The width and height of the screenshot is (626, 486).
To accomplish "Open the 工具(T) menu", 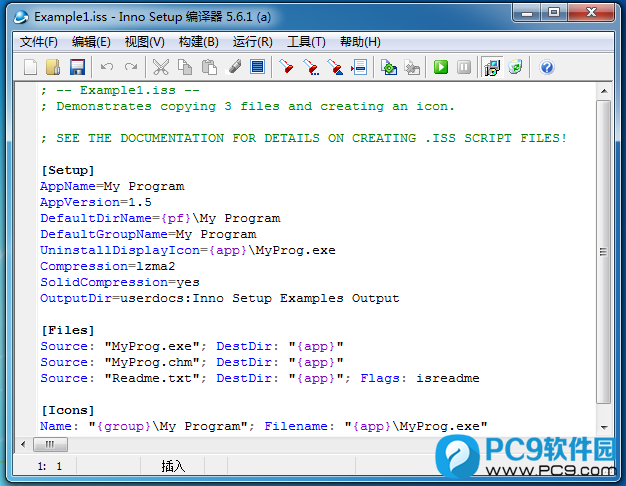I will click(x=306, y=42).
